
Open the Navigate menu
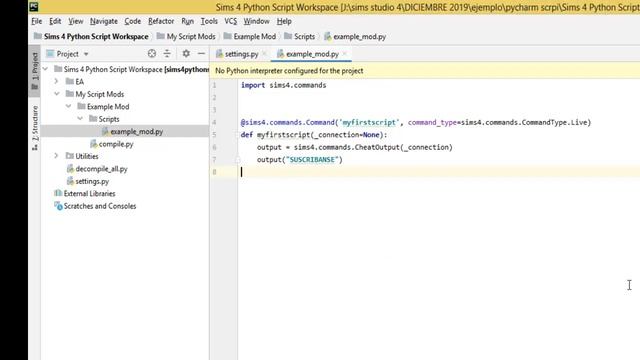pos(104,21)
